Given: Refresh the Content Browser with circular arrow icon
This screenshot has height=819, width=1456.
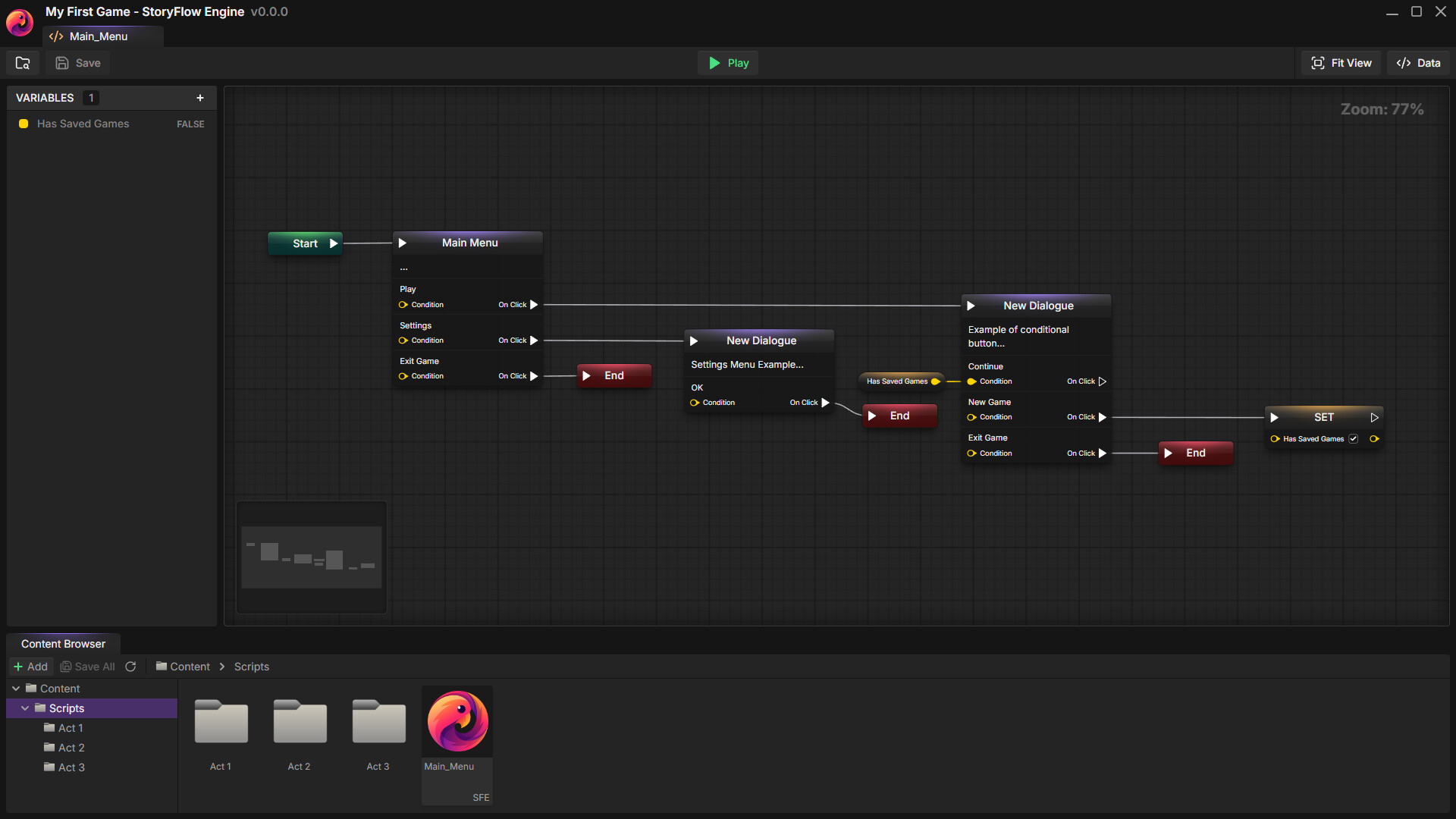Looking at the screenshot, I should (x=130, y=667).
